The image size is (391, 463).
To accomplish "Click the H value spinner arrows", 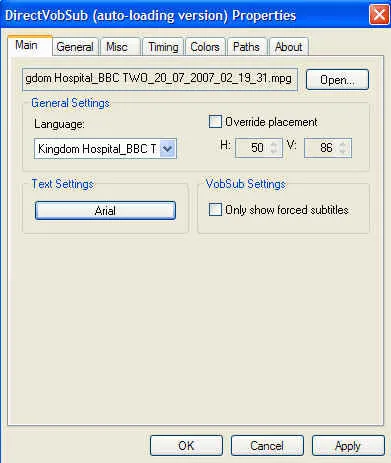I will [x=274, y=148].
